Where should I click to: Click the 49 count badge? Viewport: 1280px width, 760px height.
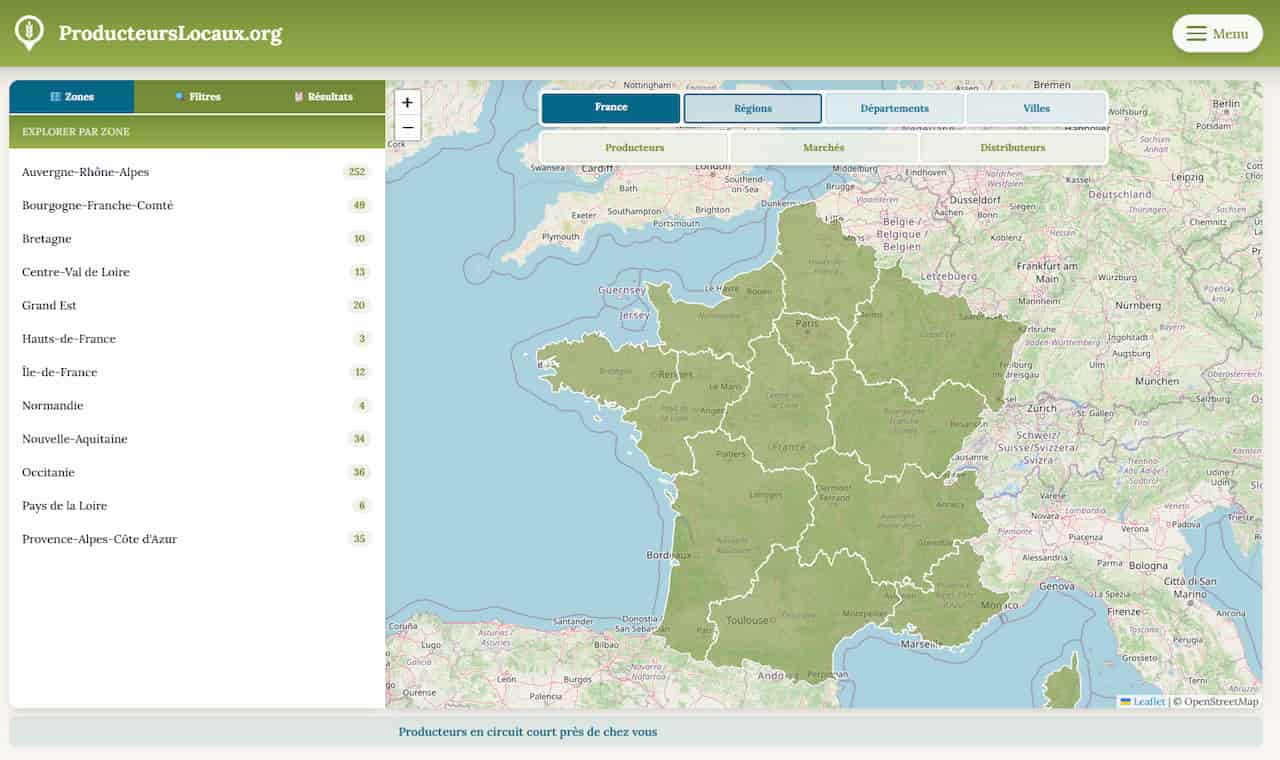click(x=359, y=205)
